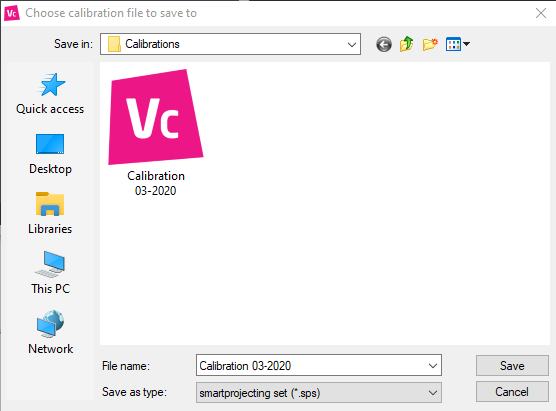The height and width of the screenshot is (411, 556).
Task: Select the Calibration 03-2020 file
Action: point(156,133)
